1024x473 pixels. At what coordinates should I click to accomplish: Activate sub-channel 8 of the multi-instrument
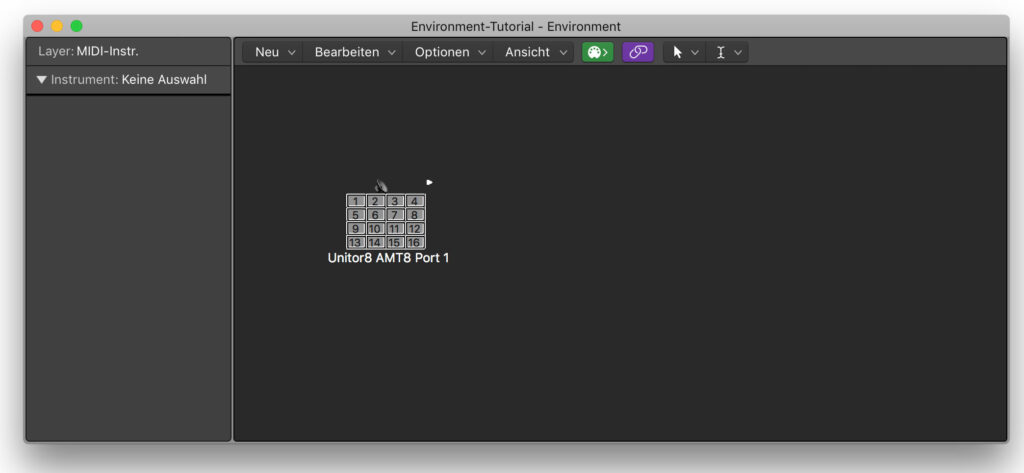coord(414,215)
